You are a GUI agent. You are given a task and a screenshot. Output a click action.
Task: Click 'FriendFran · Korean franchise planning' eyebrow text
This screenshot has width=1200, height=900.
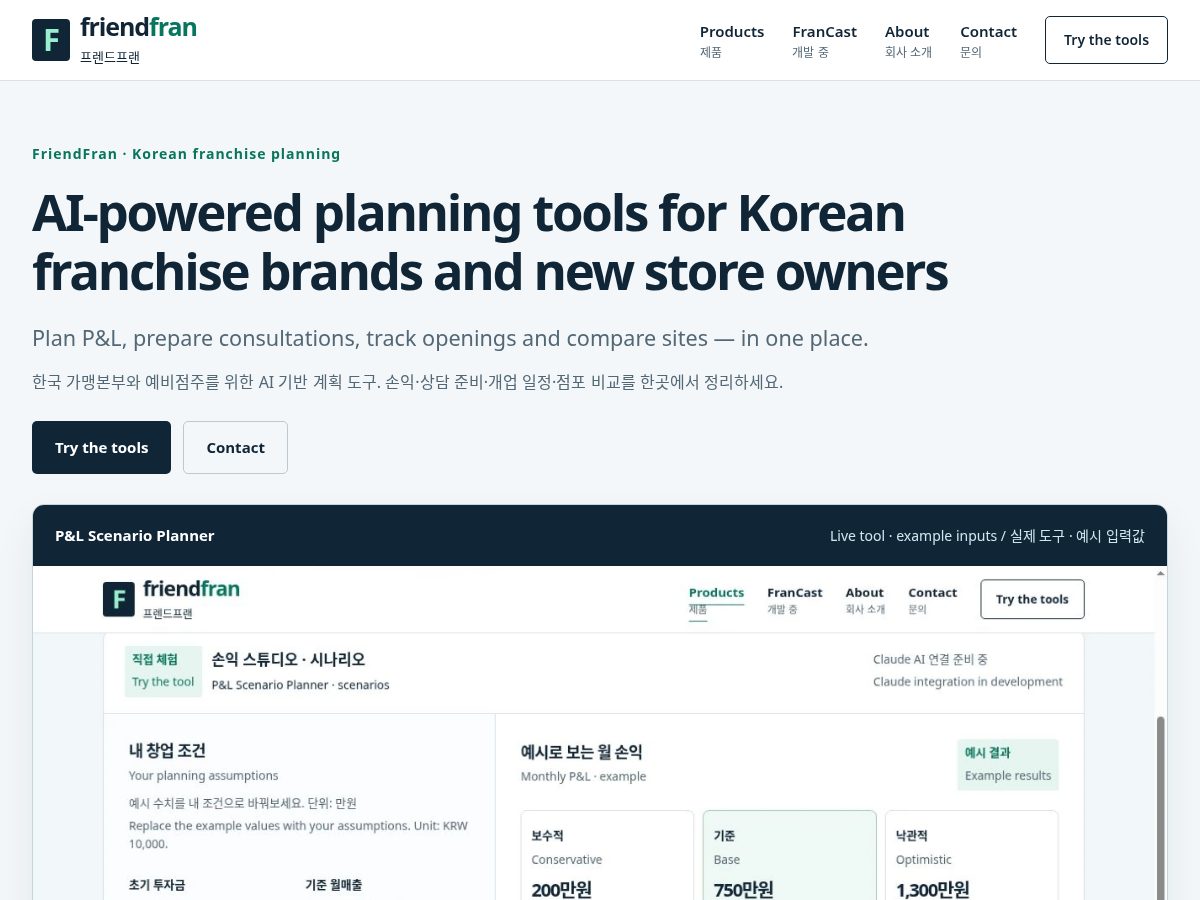tap(186, 154)
